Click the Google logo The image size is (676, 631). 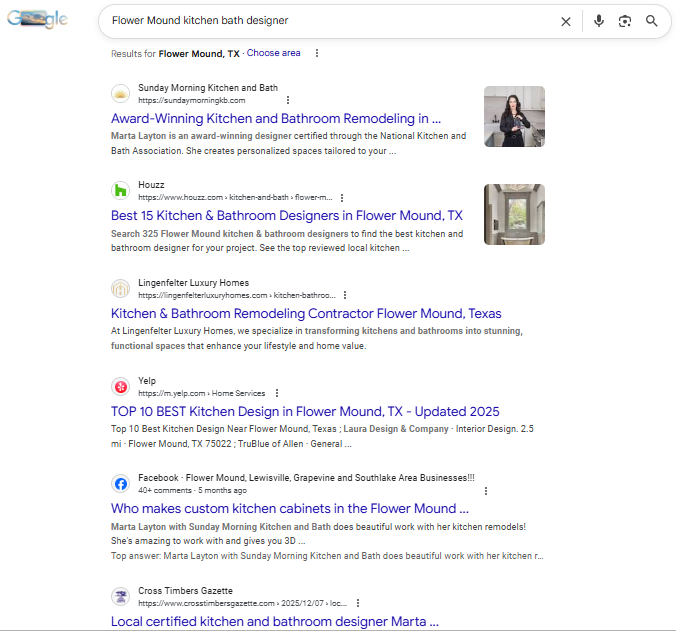pos(38,19)
